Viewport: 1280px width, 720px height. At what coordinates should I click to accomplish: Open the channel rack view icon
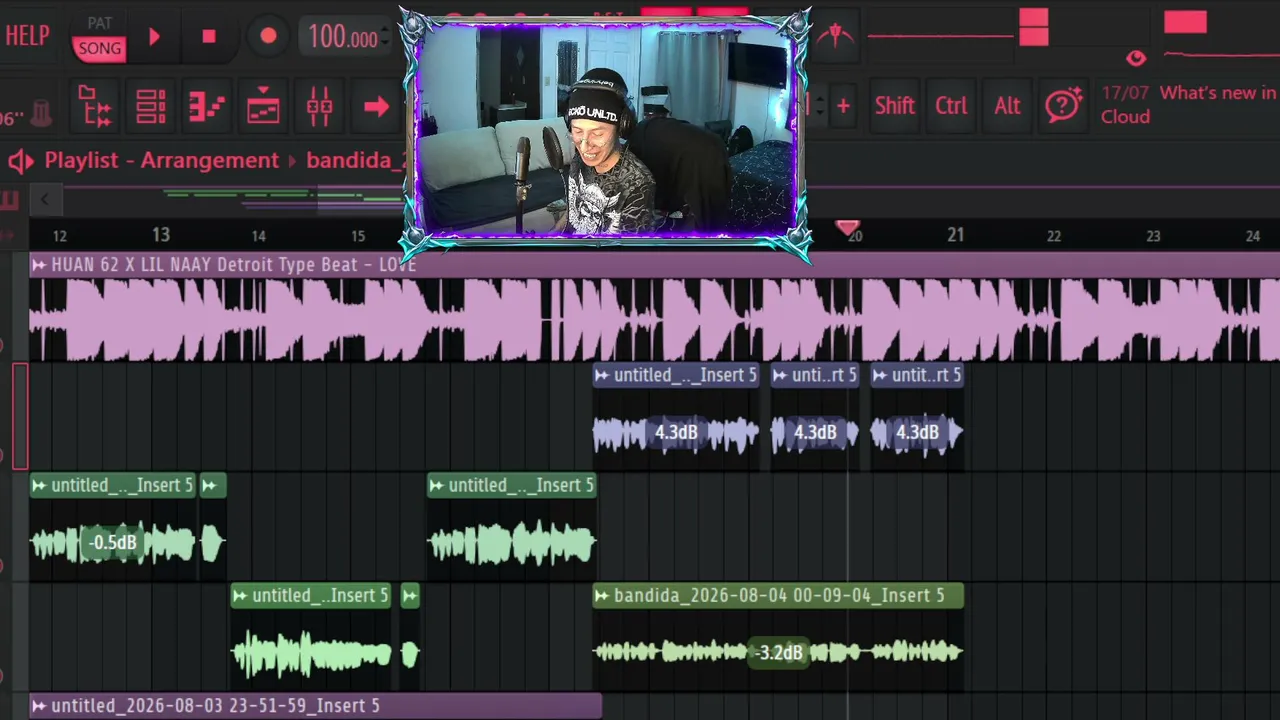(151, 106)
